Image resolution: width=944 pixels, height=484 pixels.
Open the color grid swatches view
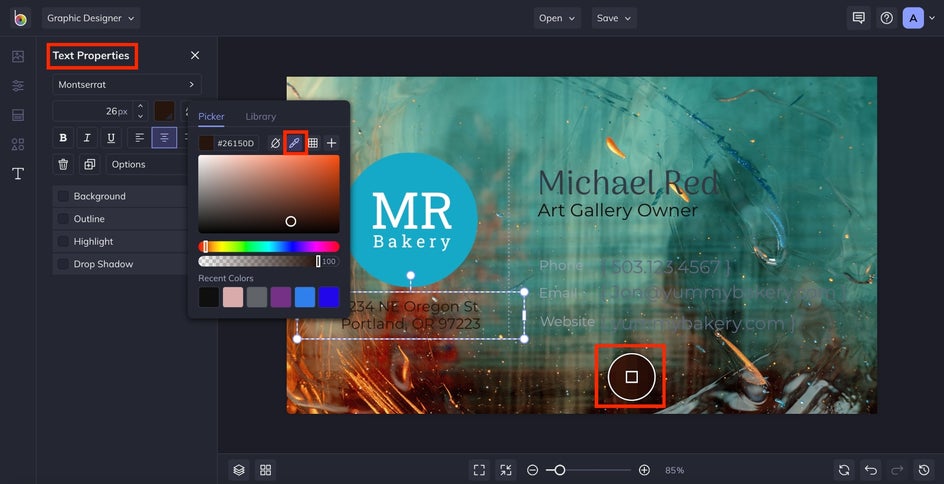313,143
